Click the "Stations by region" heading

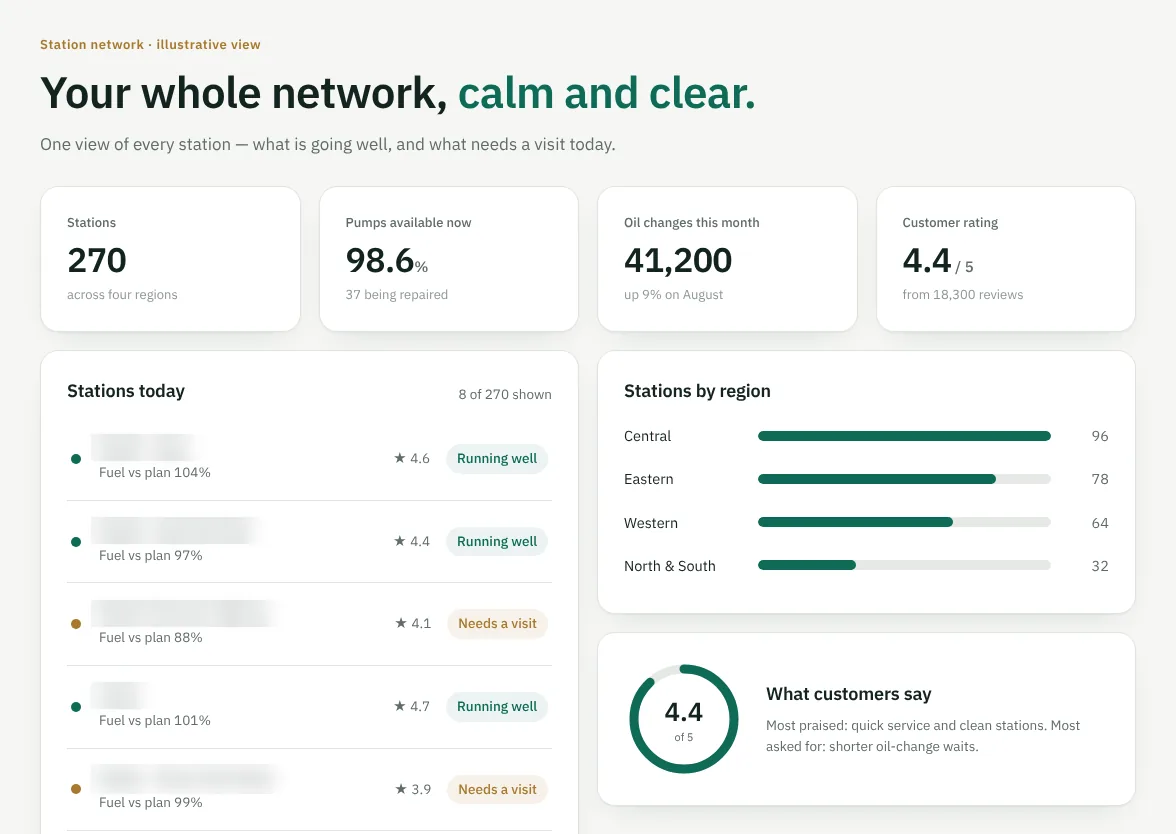coord(697,391)
